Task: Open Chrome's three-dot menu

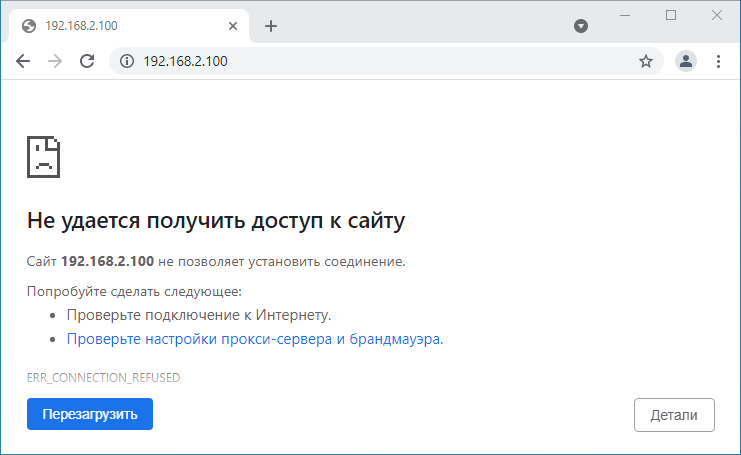Action: (x=718, y=61)
